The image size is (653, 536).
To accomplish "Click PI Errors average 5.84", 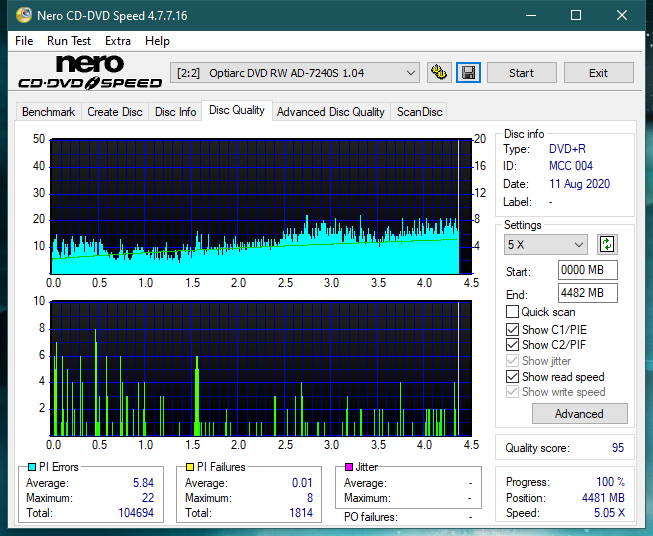I will (x=143, y=483).
